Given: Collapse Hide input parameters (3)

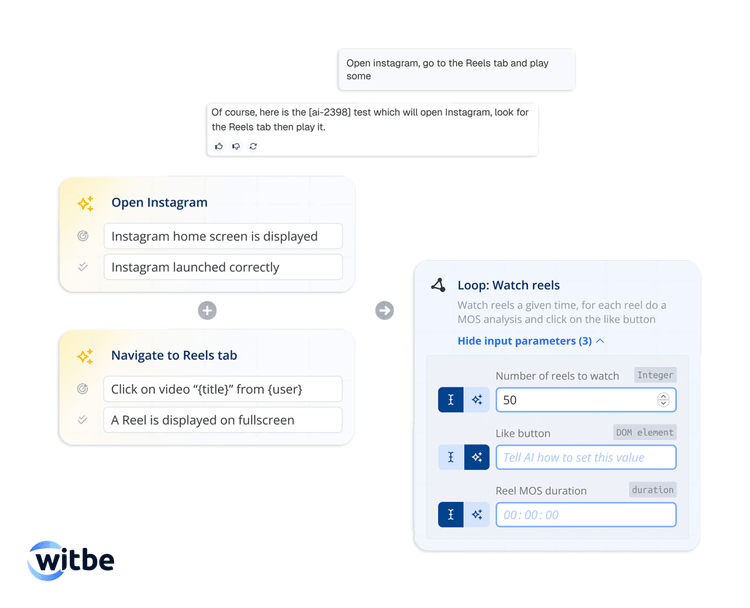Looking at the screenshot, I should click(524, 341).
